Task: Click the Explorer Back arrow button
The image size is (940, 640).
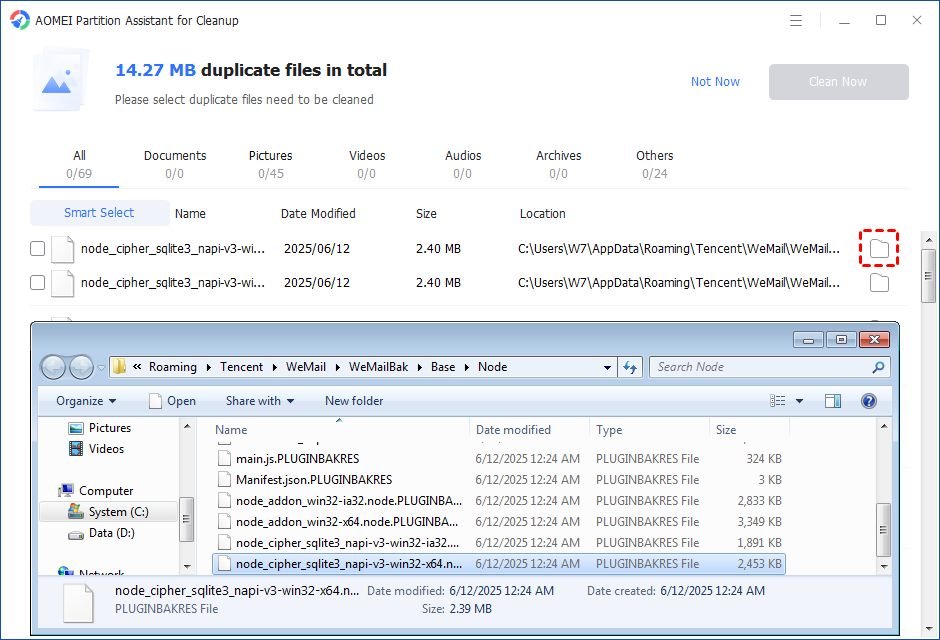Action: click(x=53, y=367)
